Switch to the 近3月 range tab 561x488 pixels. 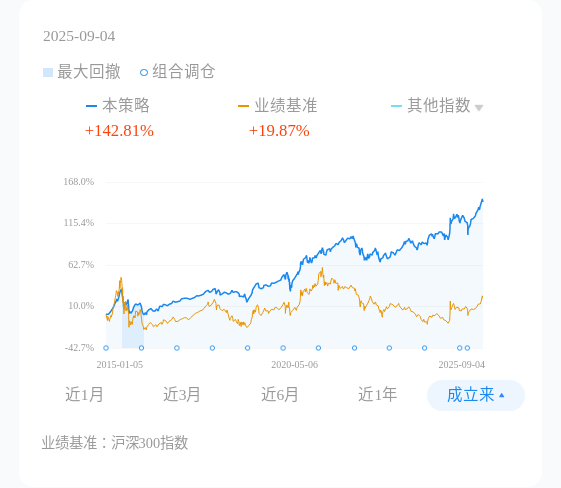[x=182, y=395]
